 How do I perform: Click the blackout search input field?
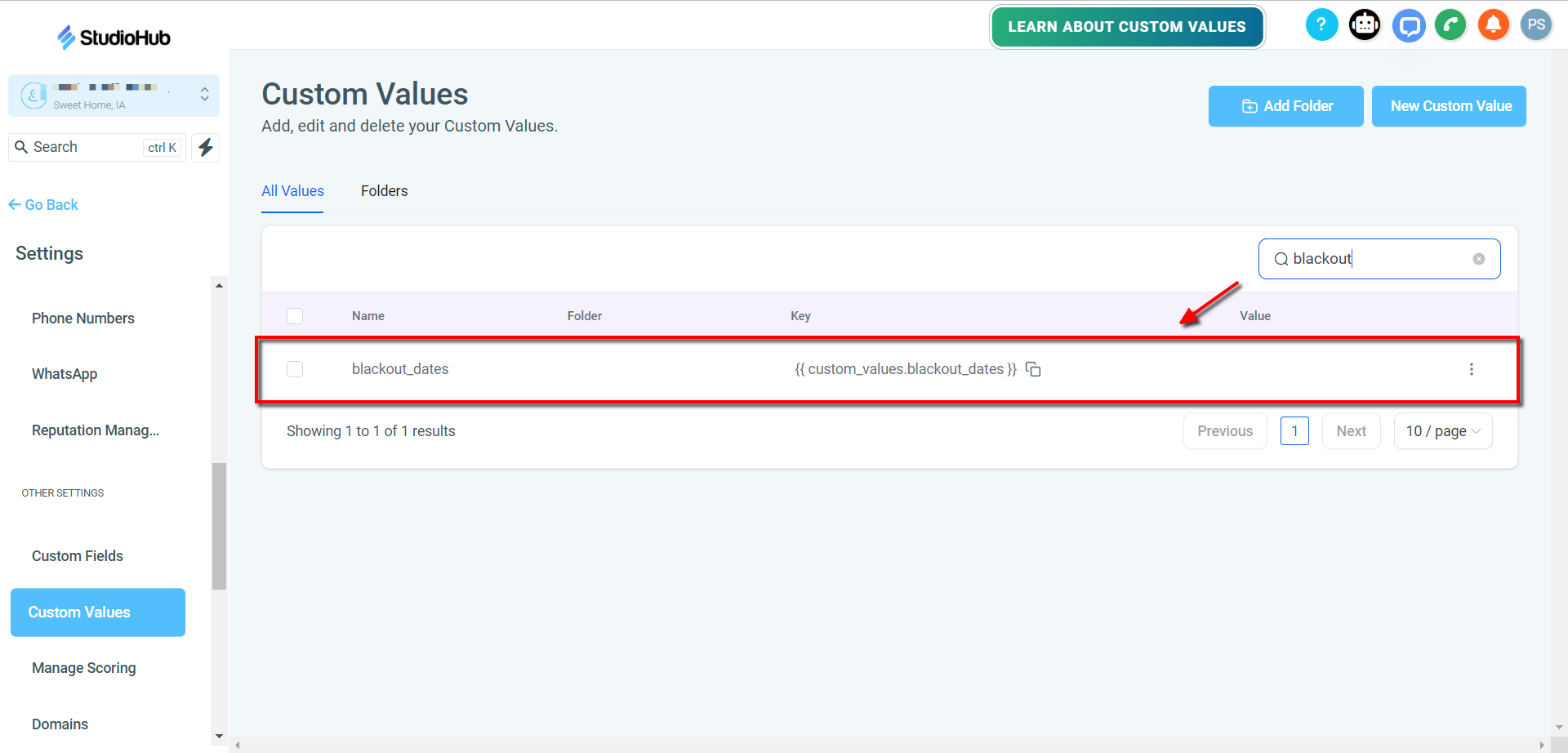coord(1379,259)
